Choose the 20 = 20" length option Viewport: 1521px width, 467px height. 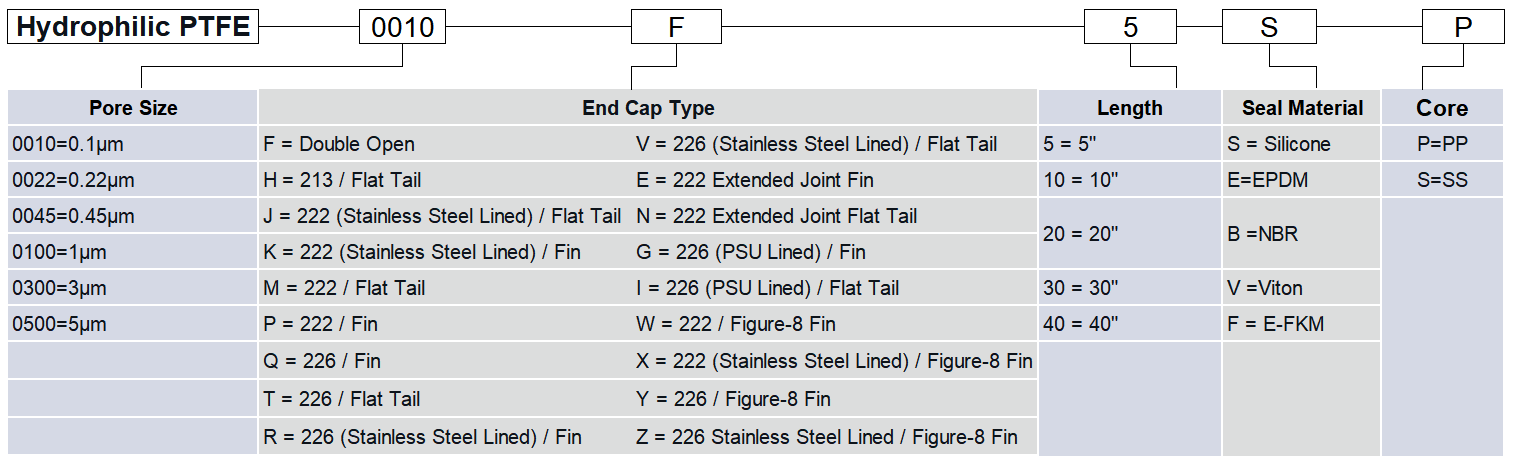[1079, 234]
